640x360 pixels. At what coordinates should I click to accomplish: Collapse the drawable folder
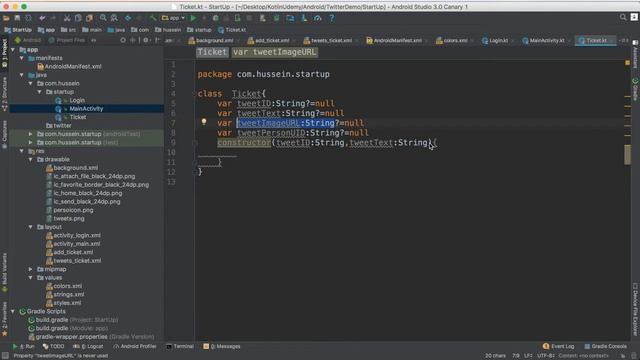(31, 159)
